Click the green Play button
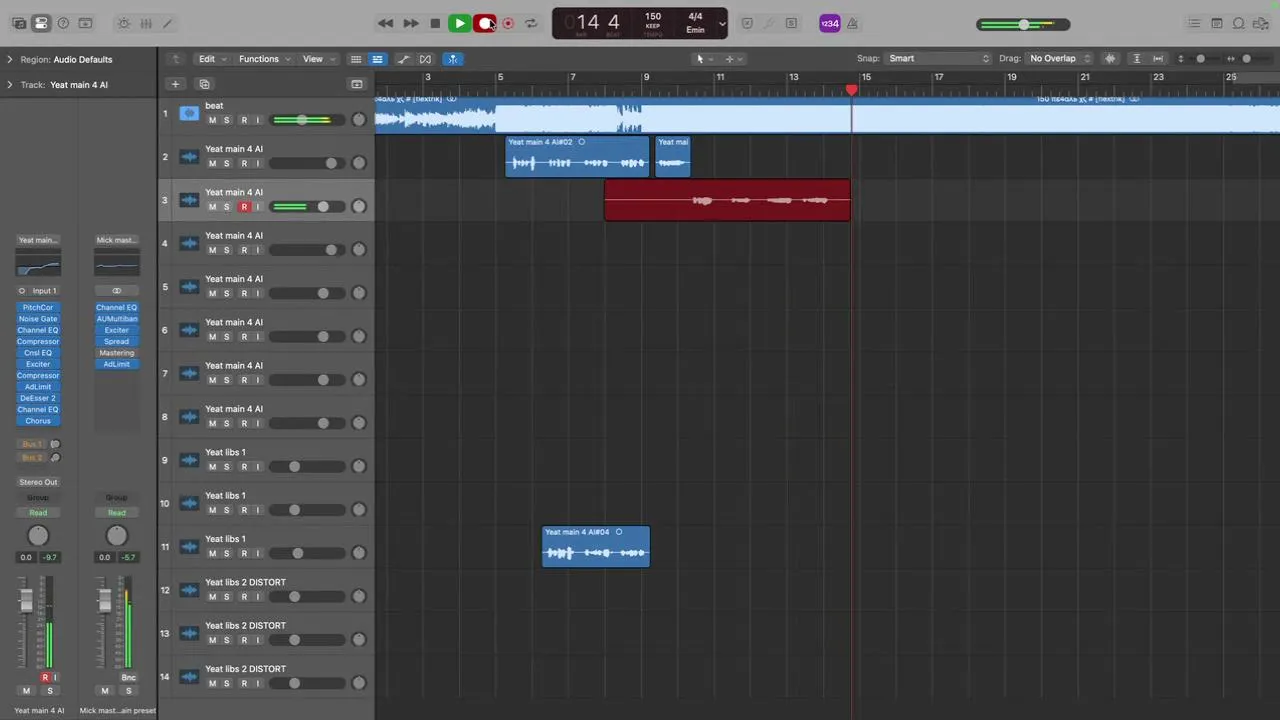 click(x=460, y=23)
